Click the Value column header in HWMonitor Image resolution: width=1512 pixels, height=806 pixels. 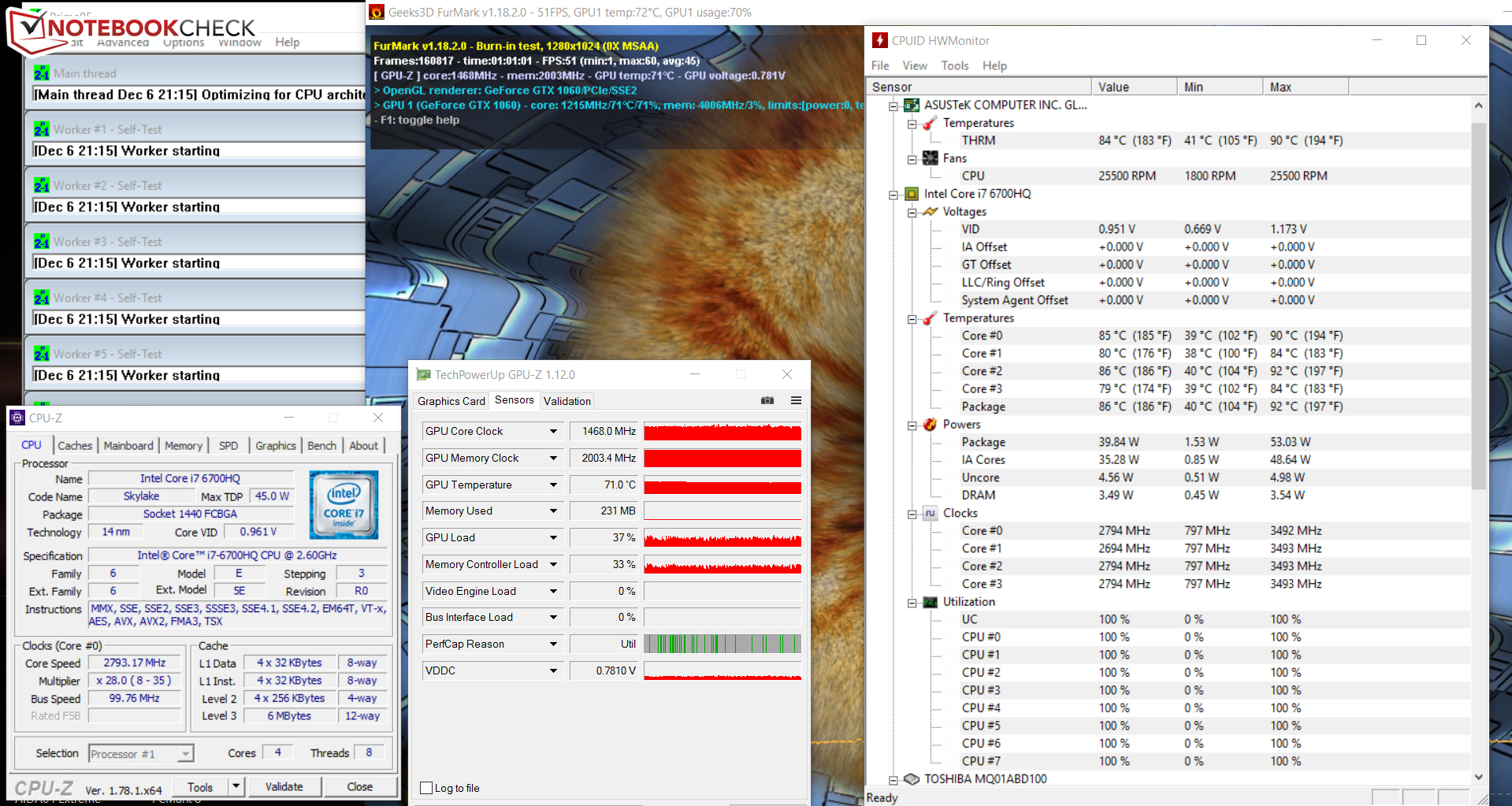(x=1135, y=87)
